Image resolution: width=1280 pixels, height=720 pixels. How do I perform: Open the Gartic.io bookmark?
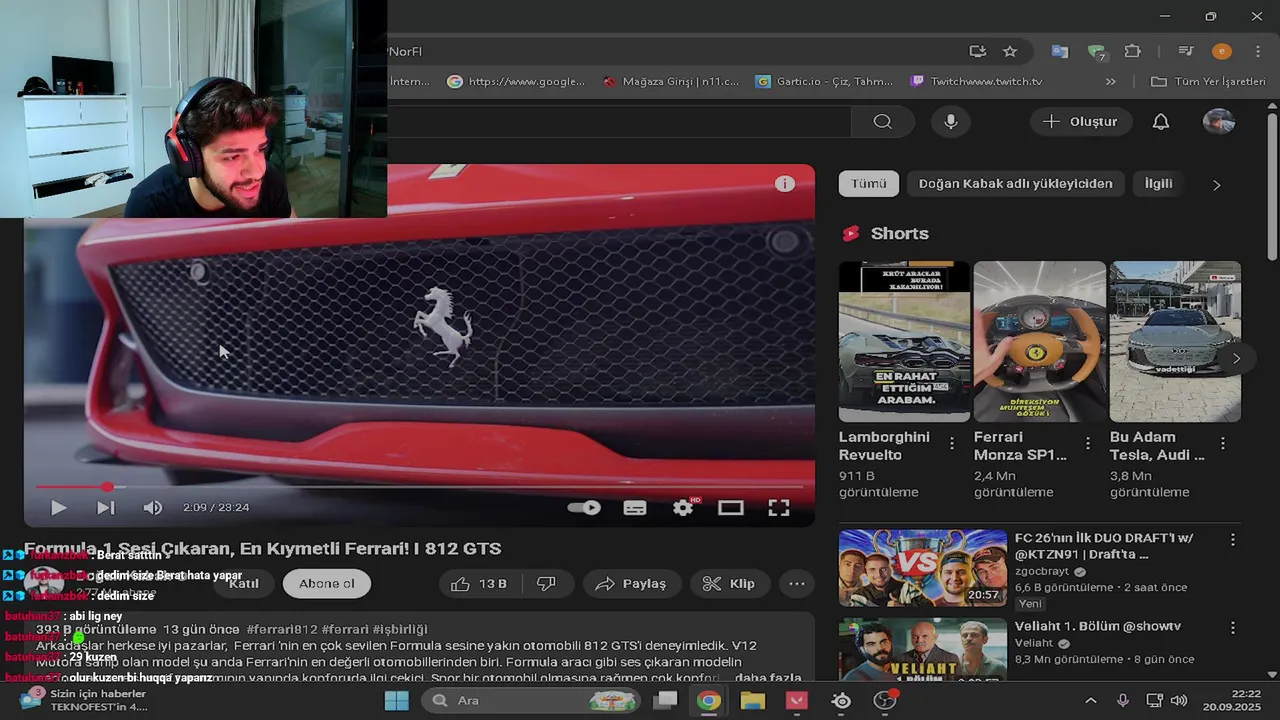point(825,81)
